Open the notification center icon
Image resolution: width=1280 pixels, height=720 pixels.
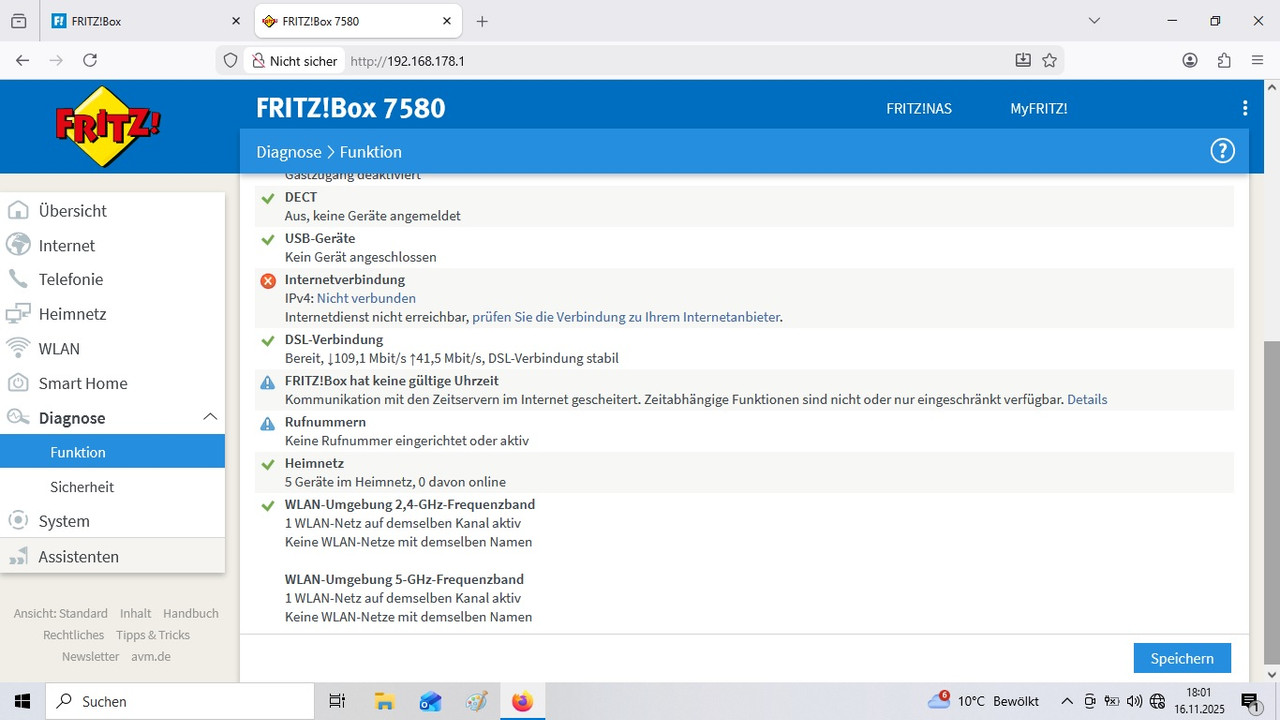(x=1250, y=701)
